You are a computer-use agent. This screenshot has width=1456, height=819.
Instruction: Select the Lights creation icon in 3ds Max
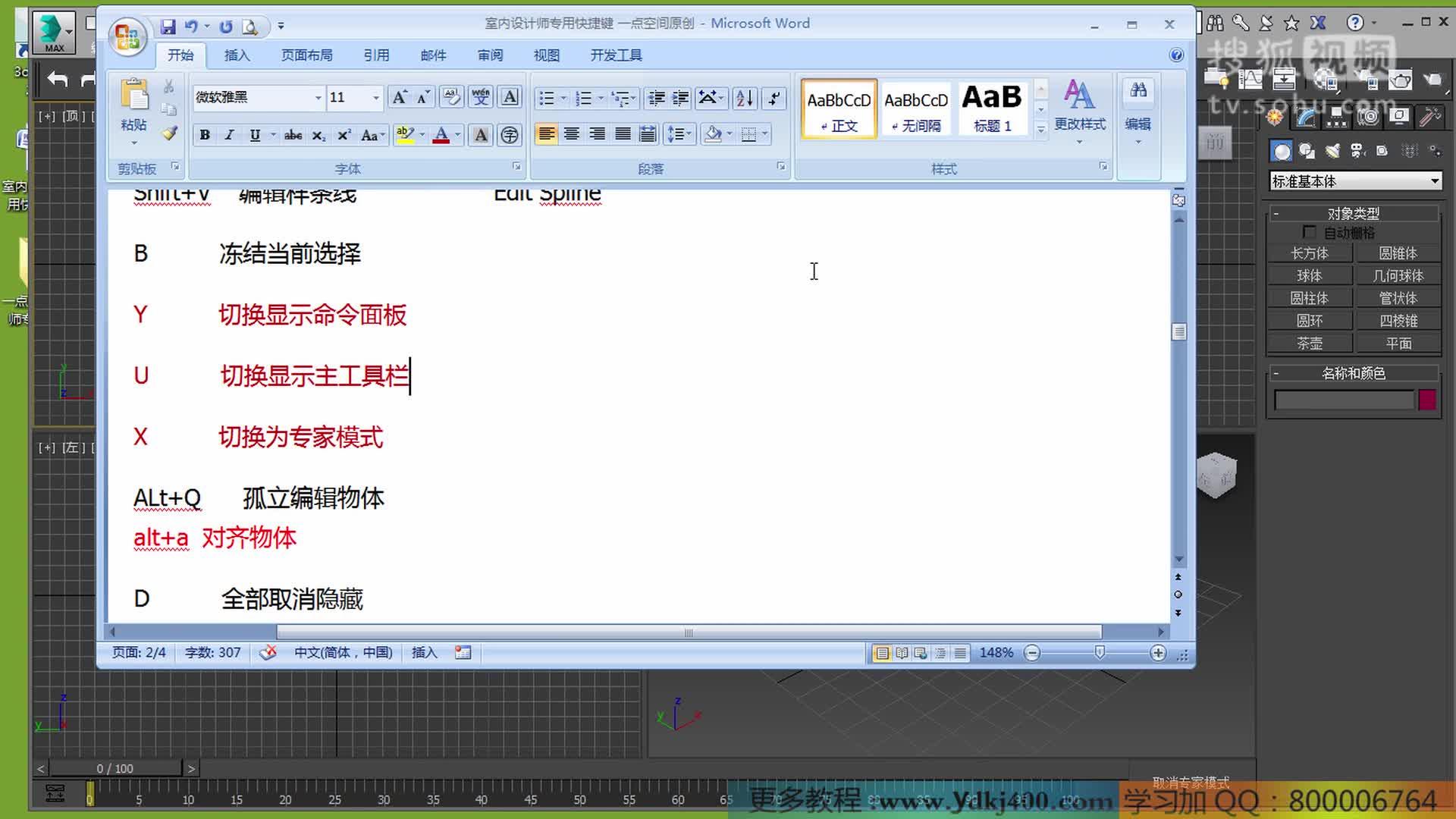[1332, 151]
